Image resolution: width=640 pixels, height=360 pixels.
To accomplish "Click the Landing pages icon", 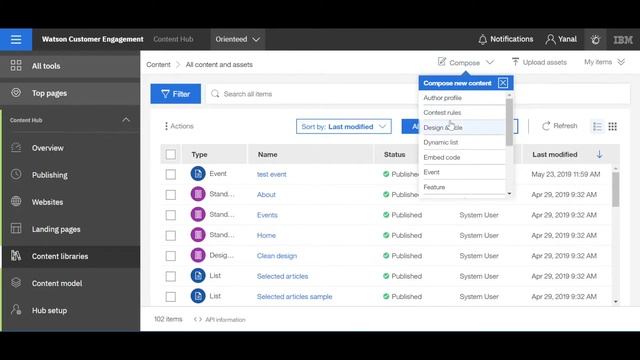I will click(16, 229).
